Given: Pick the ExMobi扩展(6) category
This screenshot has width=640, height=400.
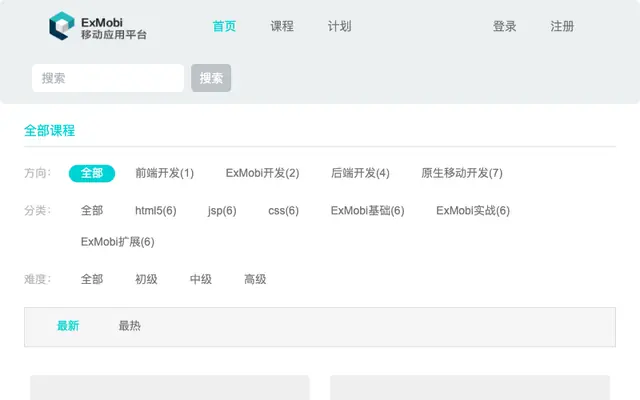Looking at the screenshot, I should click(x=118, y=242).
